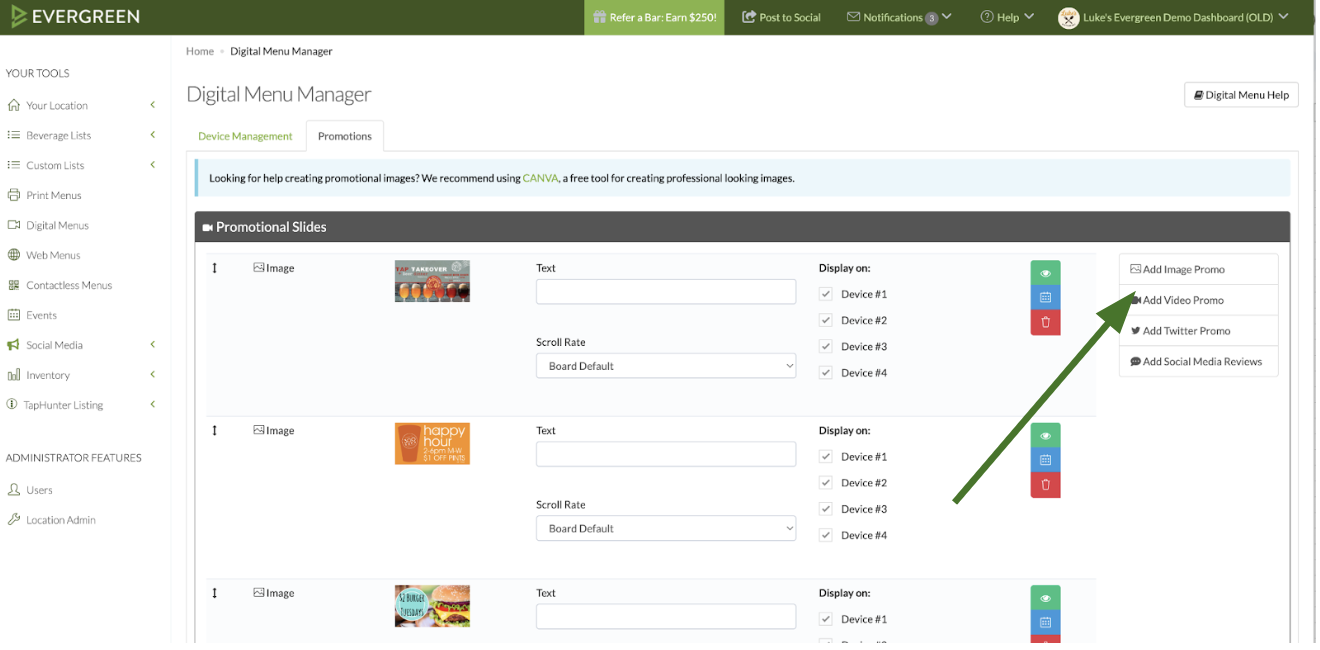Open calendar schedule for Tap Takeover slide

pyautogui.click(x=1045, y=298)
